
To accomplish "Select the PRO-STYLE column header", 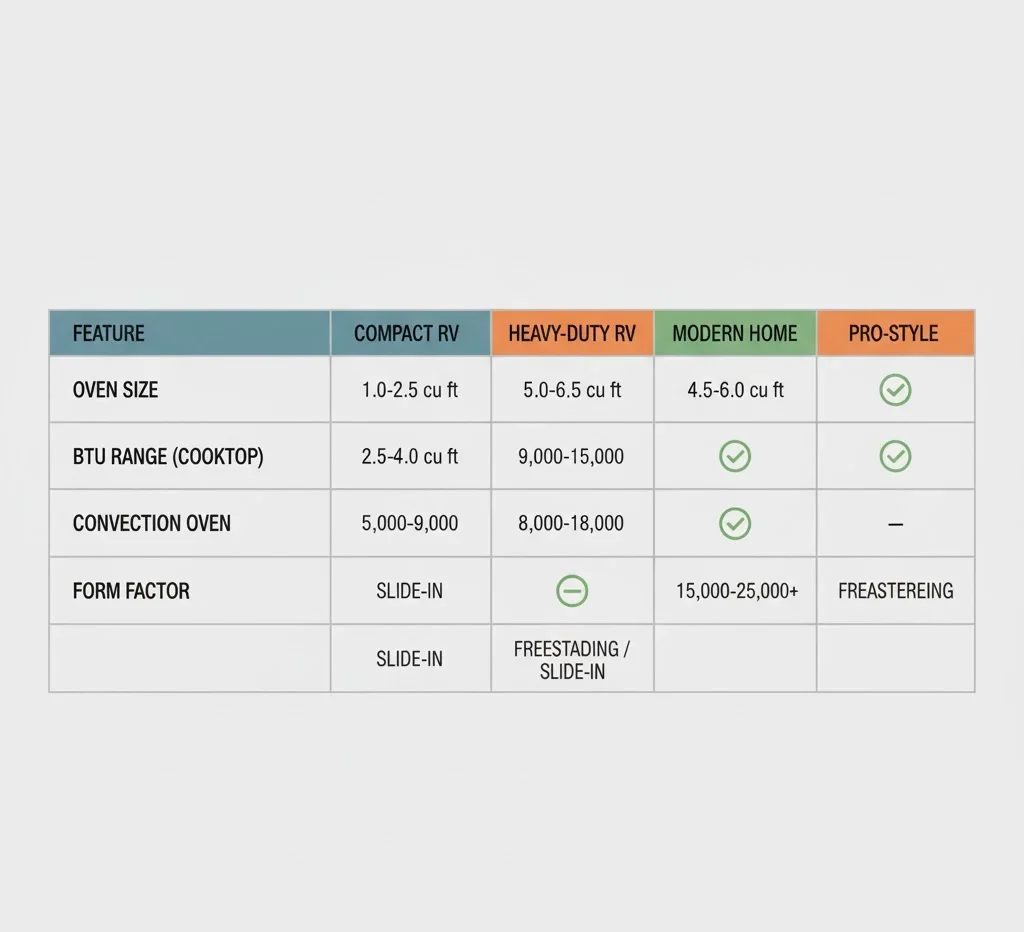I will pos(894,334).
